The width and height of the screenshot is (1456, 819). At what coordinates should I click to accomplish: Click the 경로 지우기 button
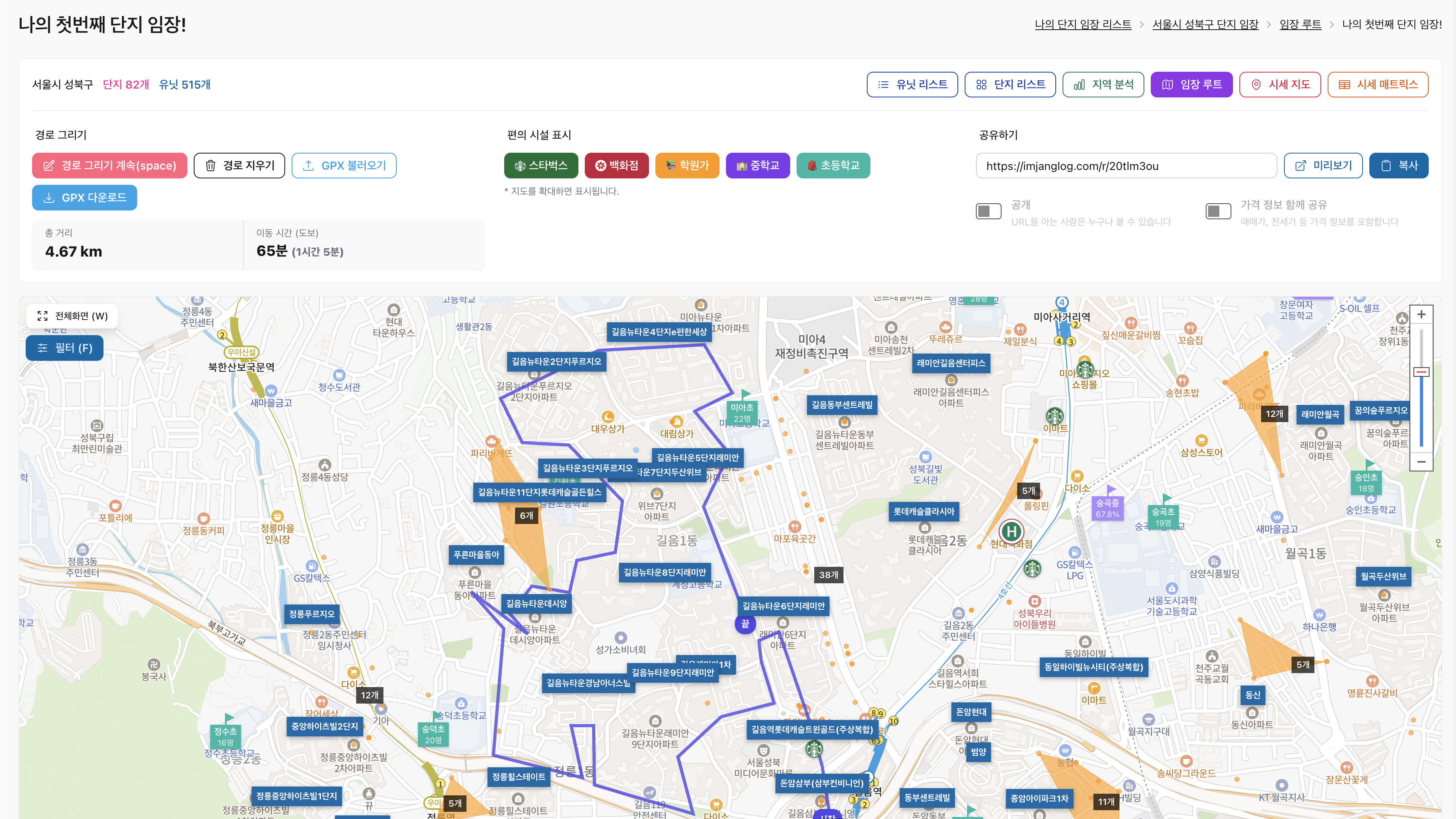tap(239, 166)
